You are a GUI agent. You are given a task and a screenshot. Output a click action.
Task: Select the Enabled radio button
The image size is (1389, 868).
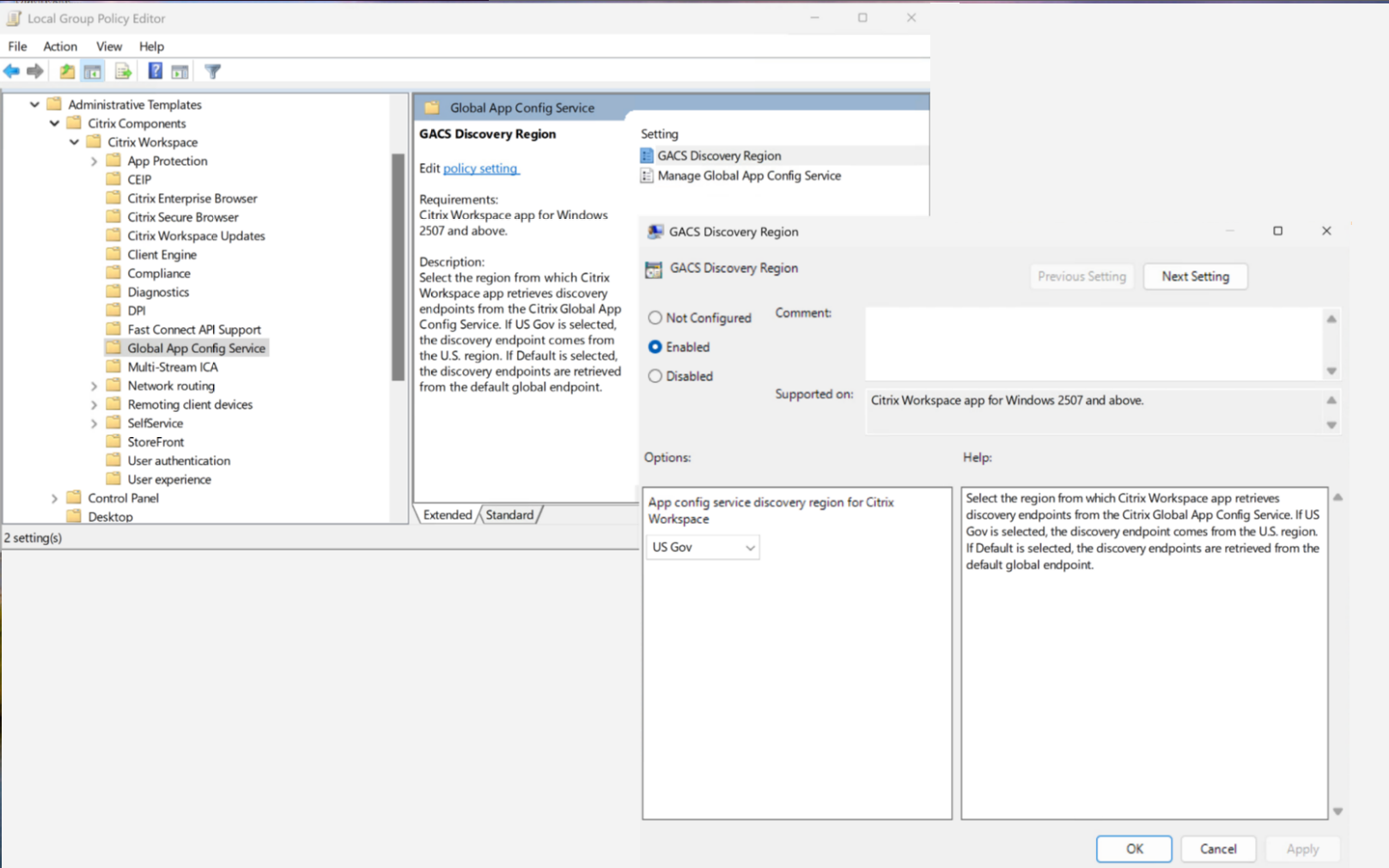[655, 347]
